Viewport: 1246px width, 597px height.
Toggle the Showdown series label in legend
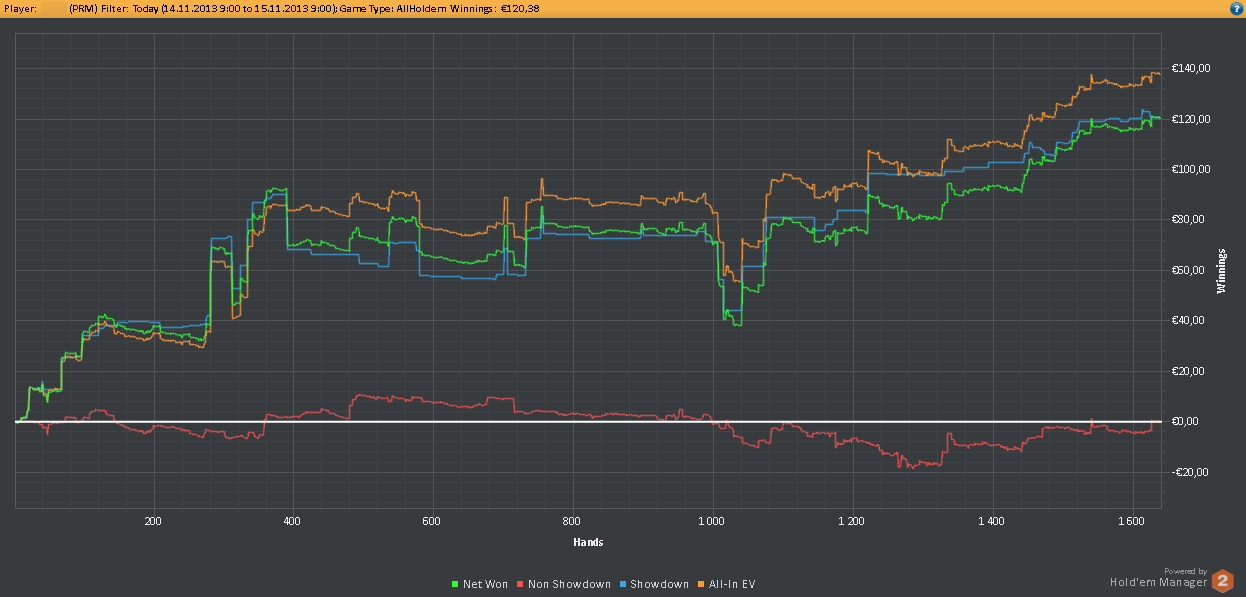pyautogui.click(x=659, y=584)
